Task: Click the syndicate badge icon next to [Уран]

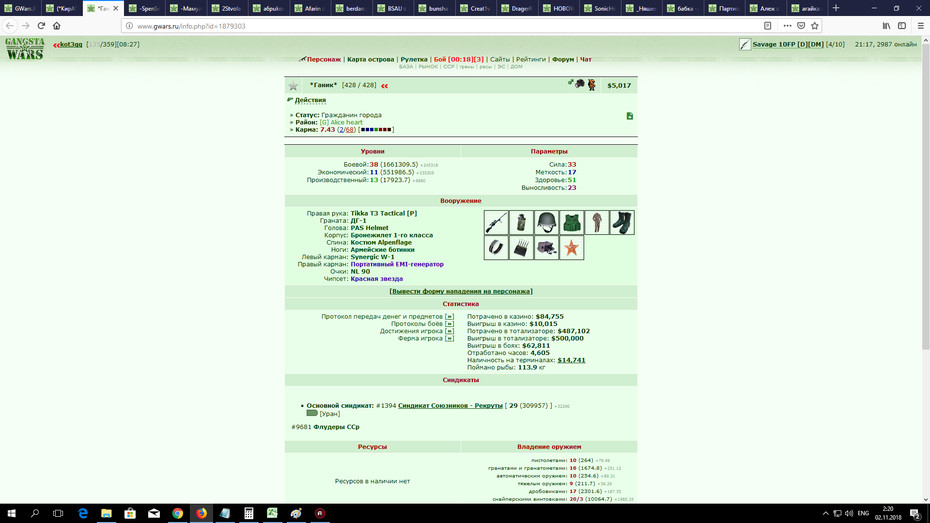Action: pyautogui.click(x=312, y=413)
